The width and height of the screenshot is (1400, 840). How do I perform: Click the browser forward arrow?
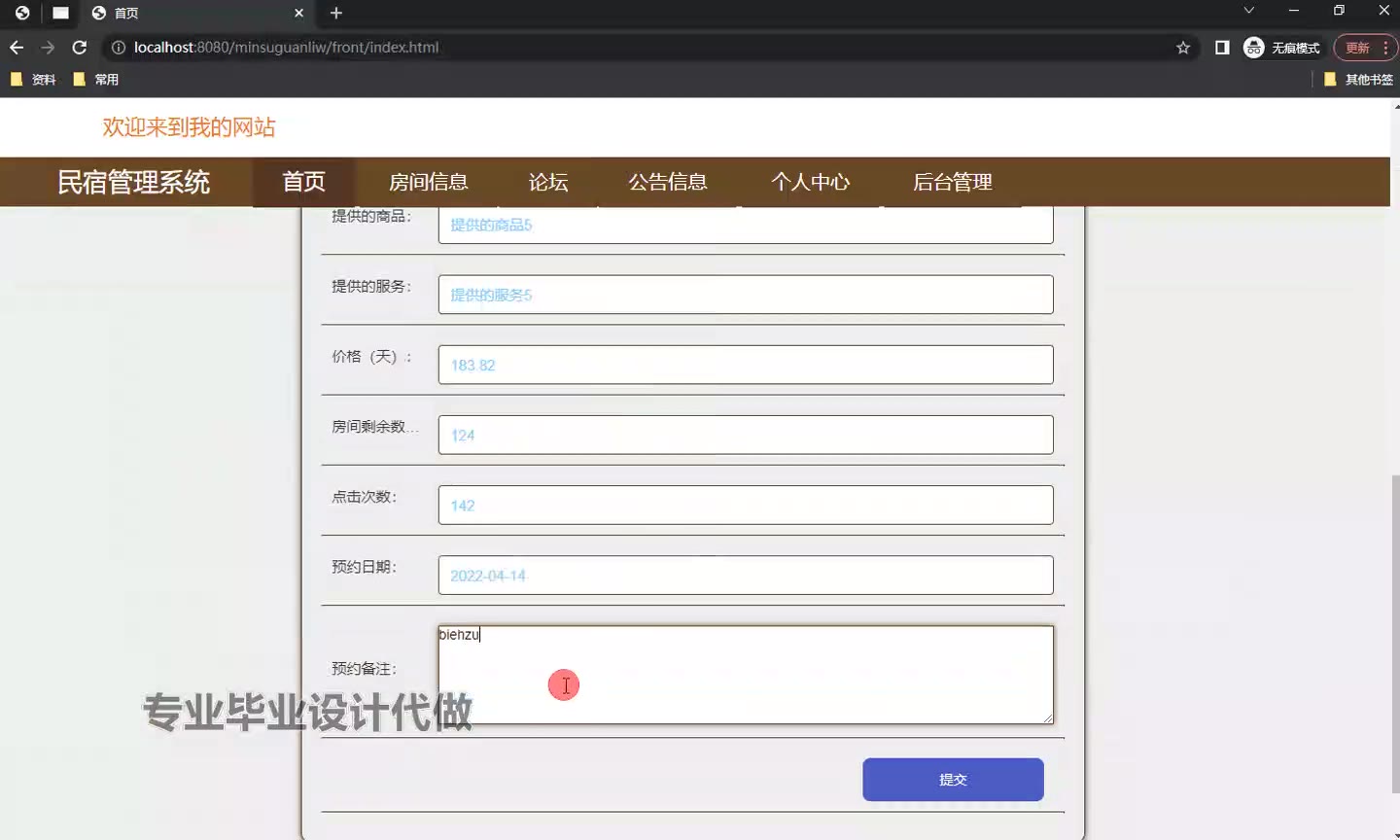48,48
